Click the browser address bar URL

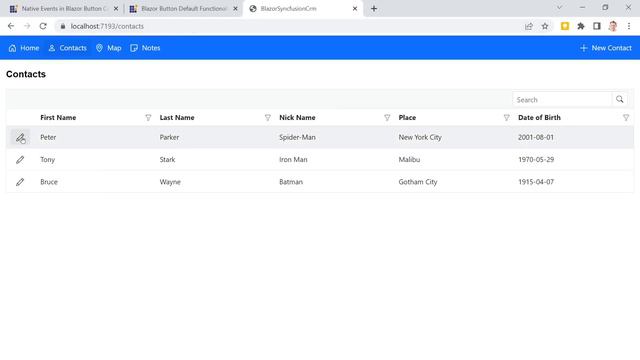tap(107, 26)
